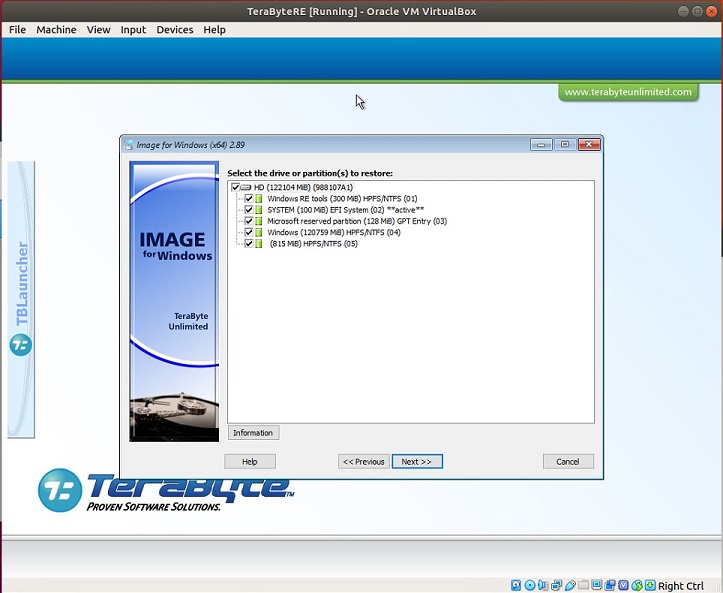This screenshot has height=593, width=723.
Task: Click the mouse integration status icon
Action: [x=637, y=585]
